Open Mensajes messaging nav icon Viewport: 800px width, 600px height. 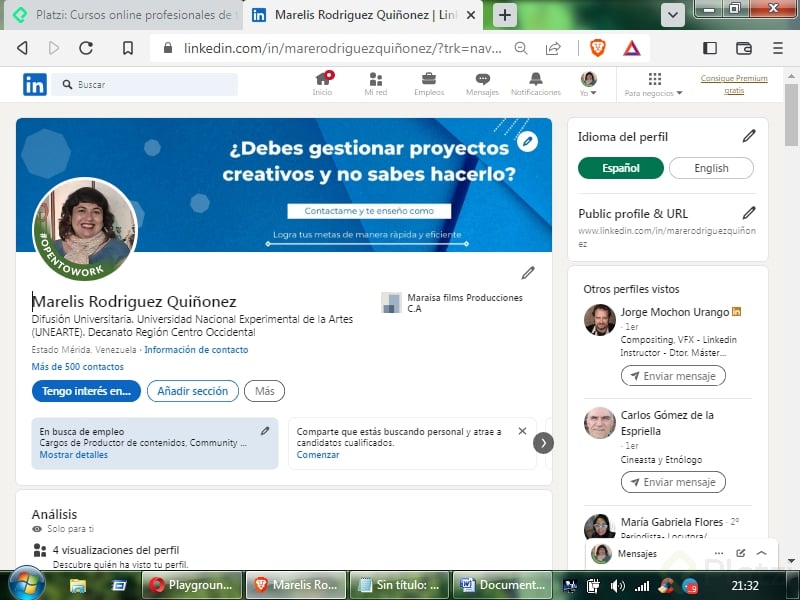[x=482, y=84]
